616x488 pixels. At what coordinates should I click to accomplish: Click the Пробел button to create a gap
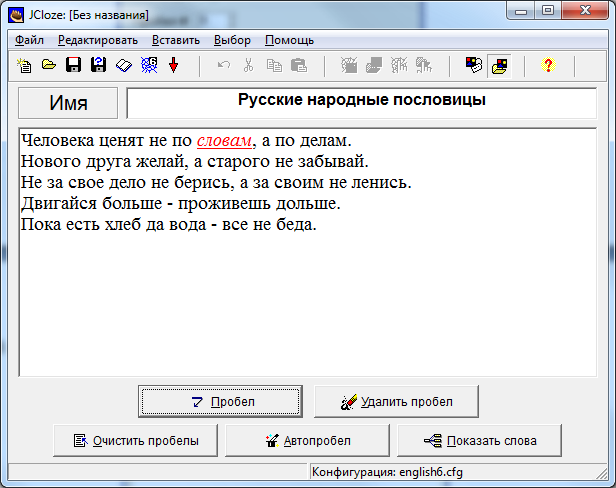point(220,402)
